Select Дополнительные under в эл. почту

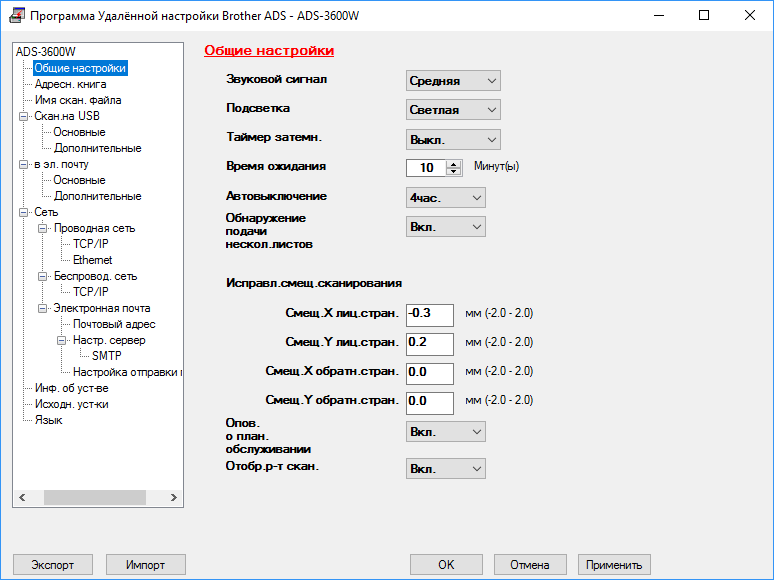[97, 196]
